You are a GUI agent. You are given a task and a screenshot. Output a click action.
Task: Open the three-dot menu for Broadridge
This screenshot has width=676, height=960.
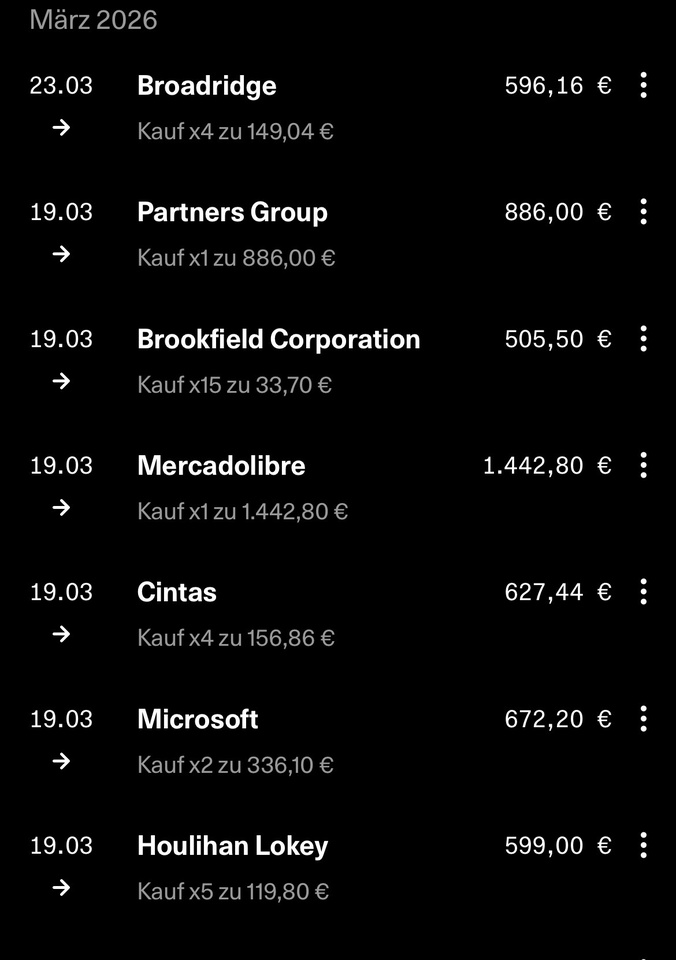[x=643, y=85]
